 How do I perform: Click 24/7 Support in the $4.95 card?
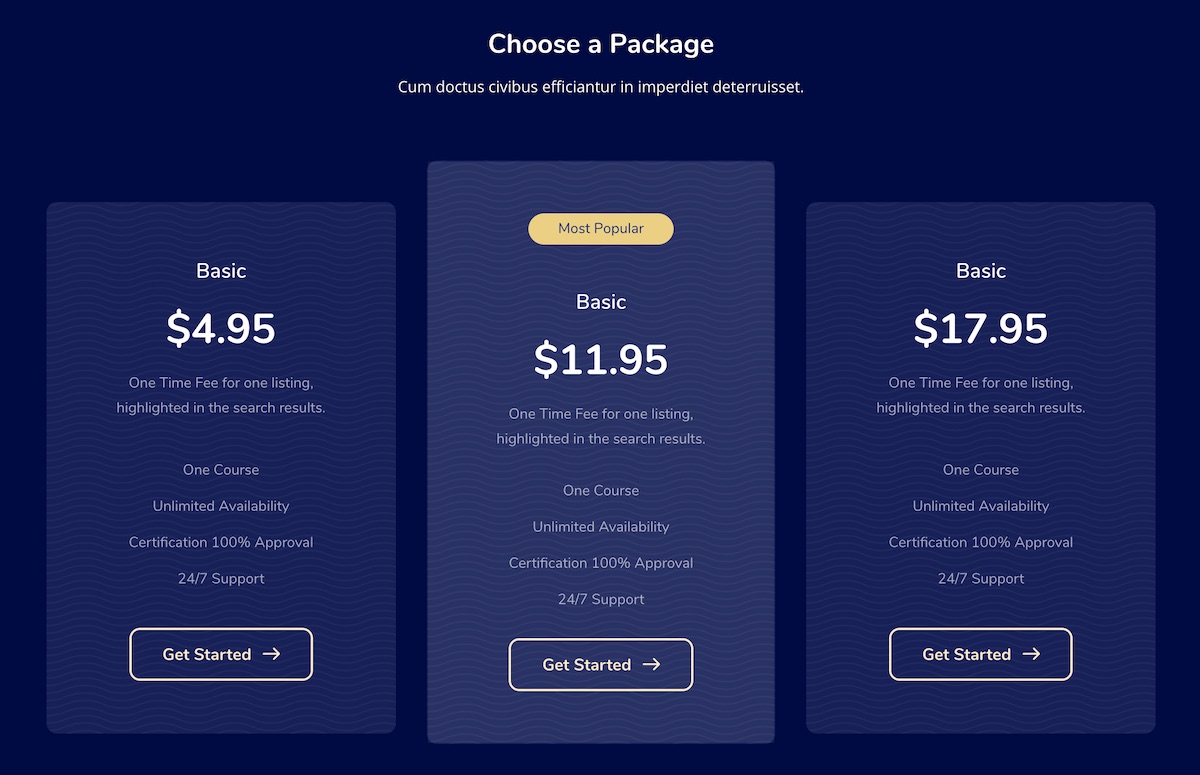click(221, 579)
